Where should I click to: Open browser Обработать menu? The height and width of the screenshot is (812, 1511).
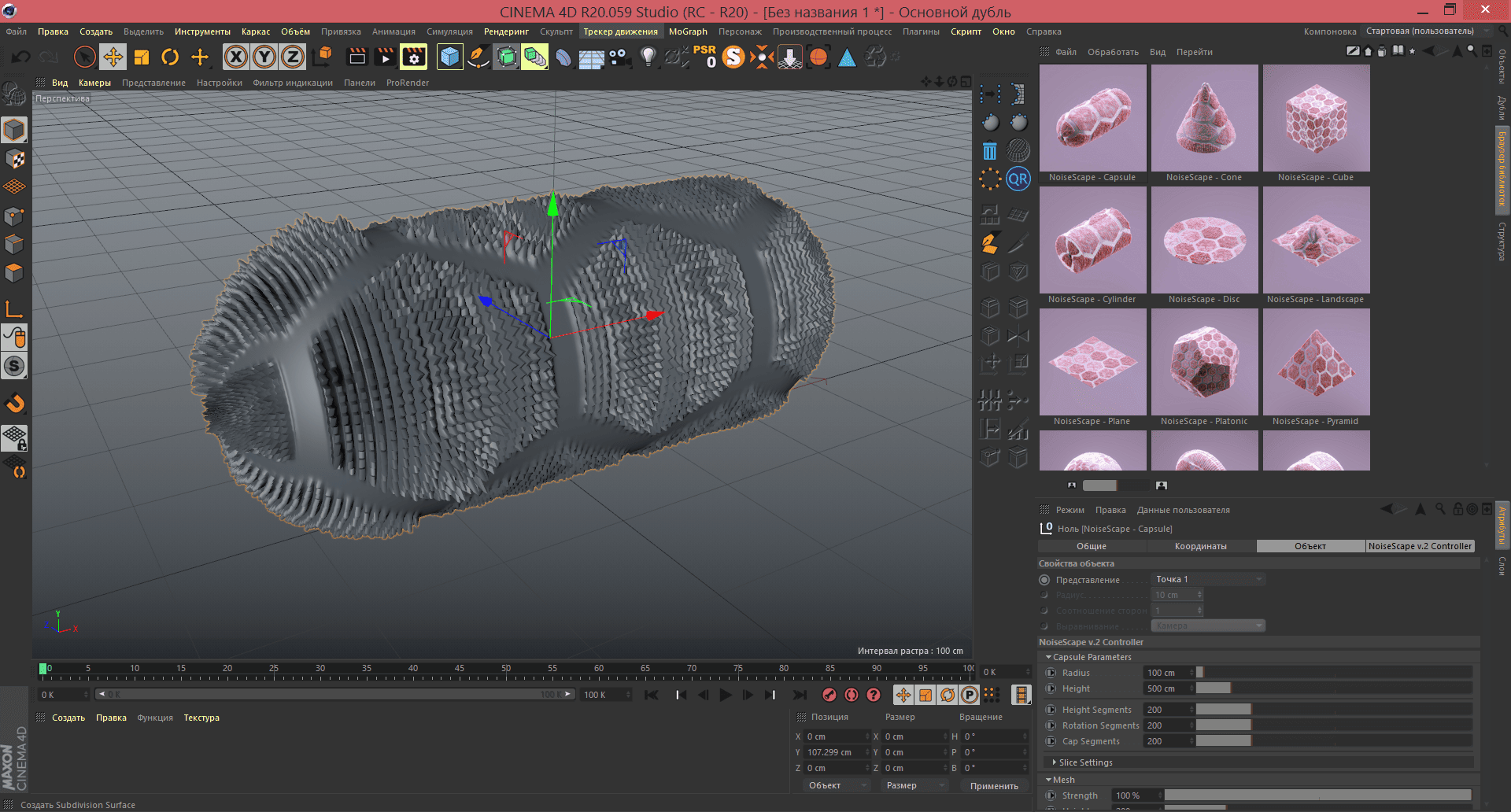1113,52
